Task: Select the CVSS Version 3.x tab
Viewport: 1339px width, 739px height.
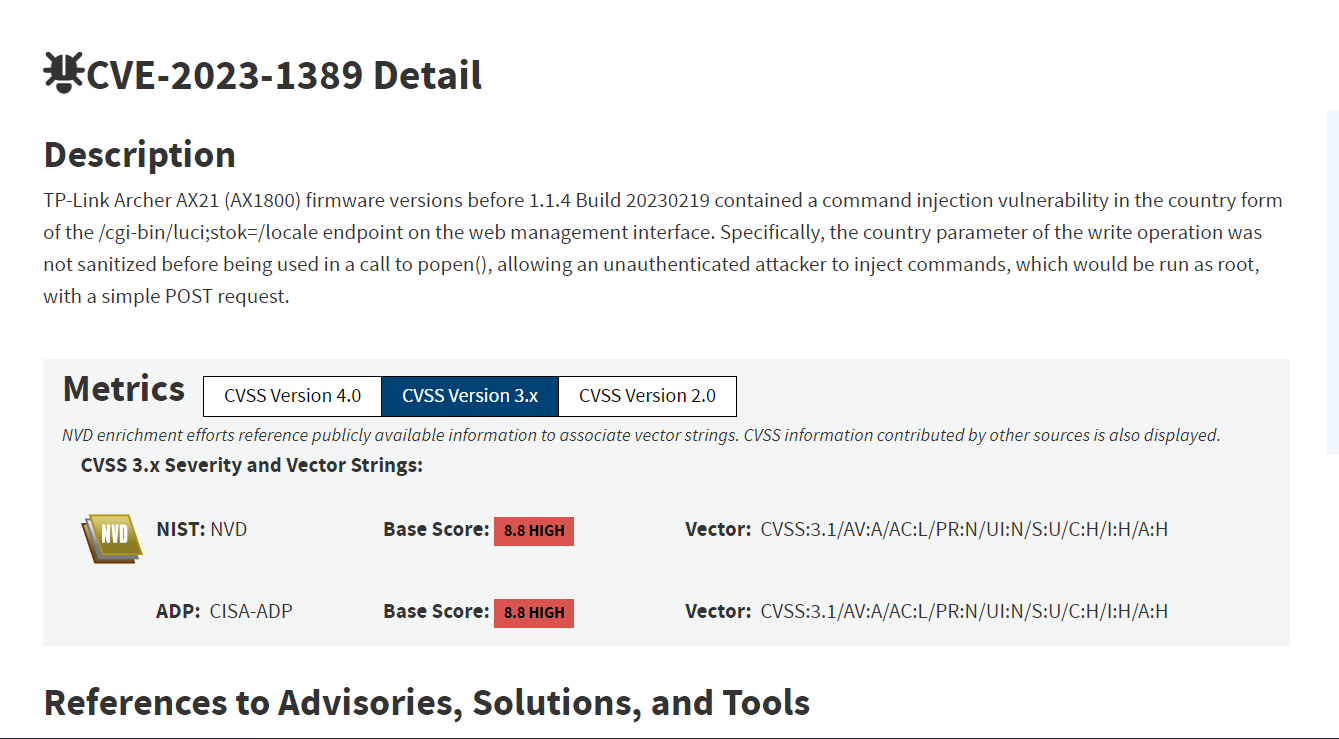Action: [x=470, y=396]
